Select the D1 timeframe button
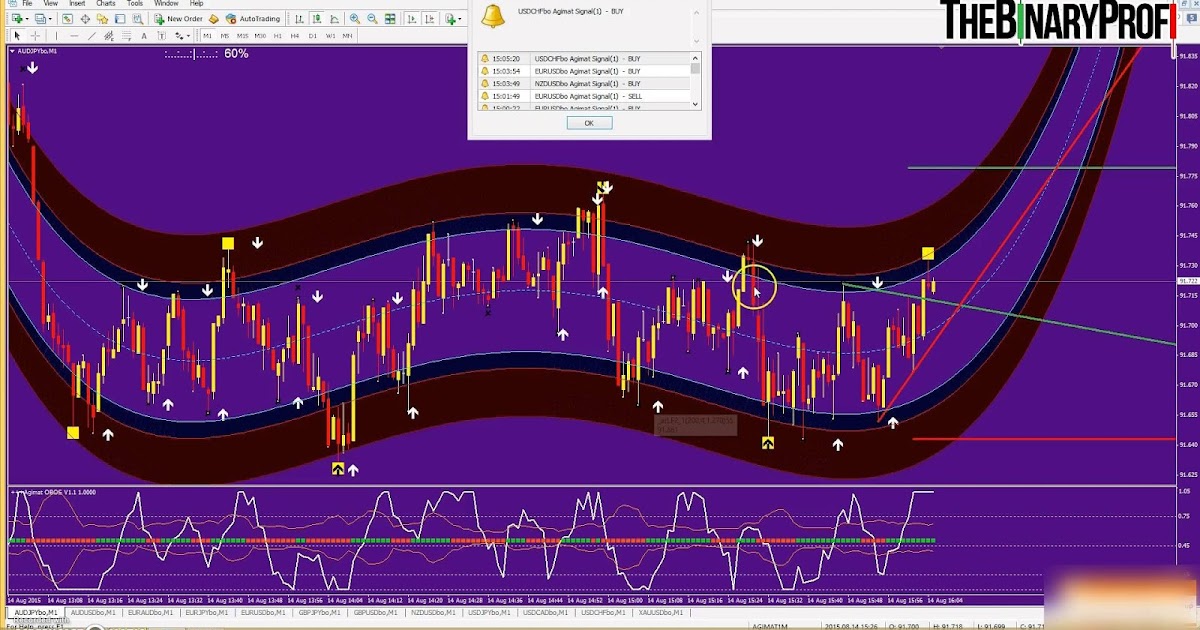The image size is (1200, 630). tap(312, 36)
